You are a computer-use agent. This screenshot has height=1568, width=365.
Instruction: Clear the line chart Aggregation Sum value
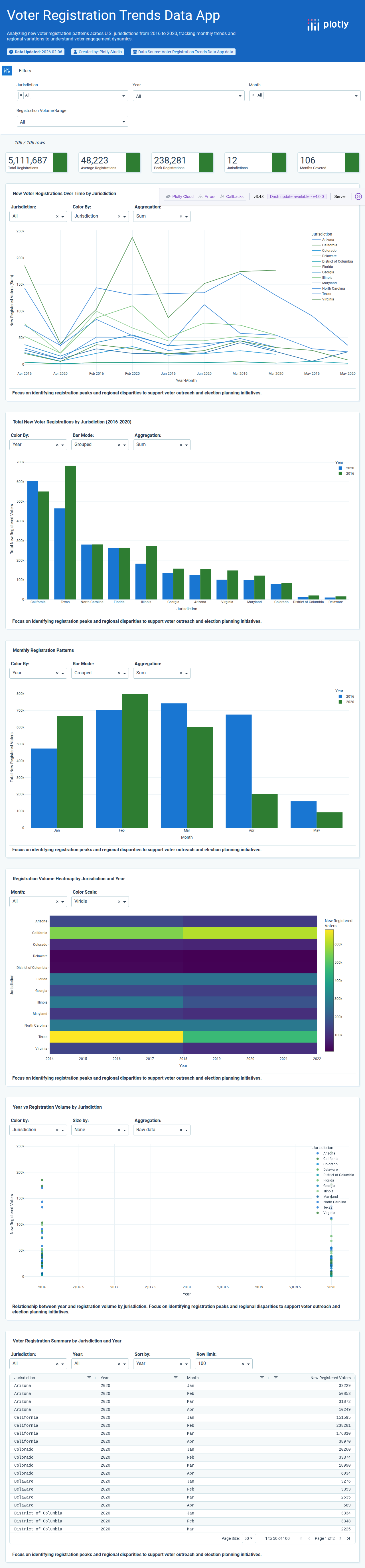(181, 217)
